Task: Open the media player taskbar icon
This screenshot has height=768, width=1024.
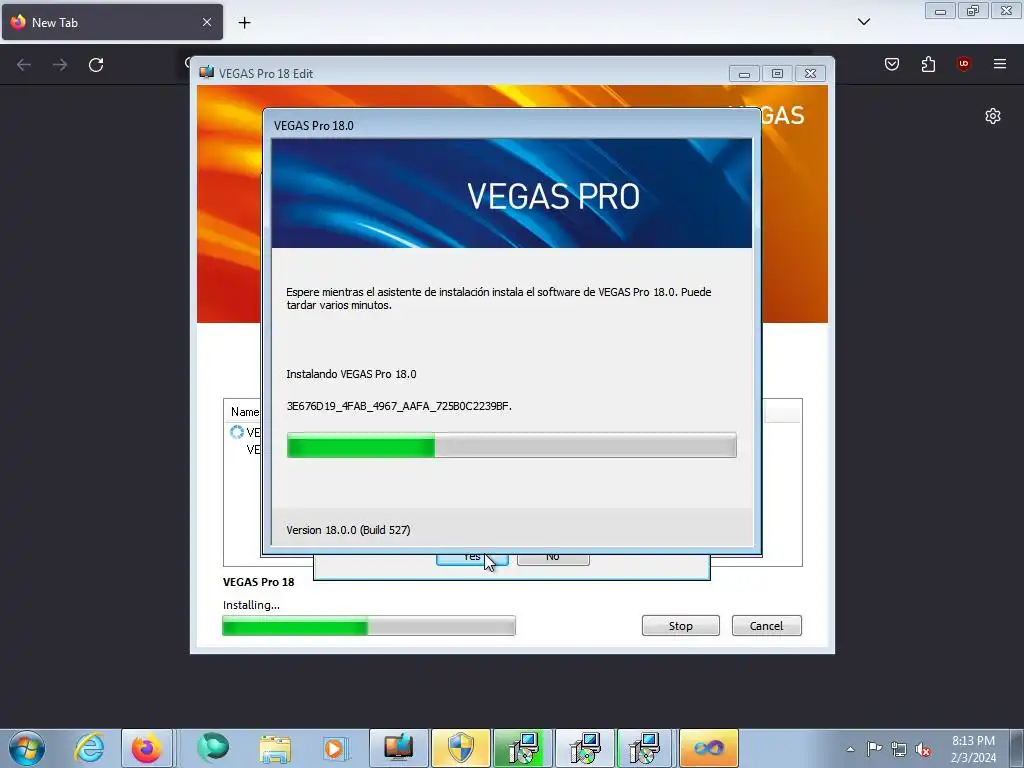Action: pos(335,748)
